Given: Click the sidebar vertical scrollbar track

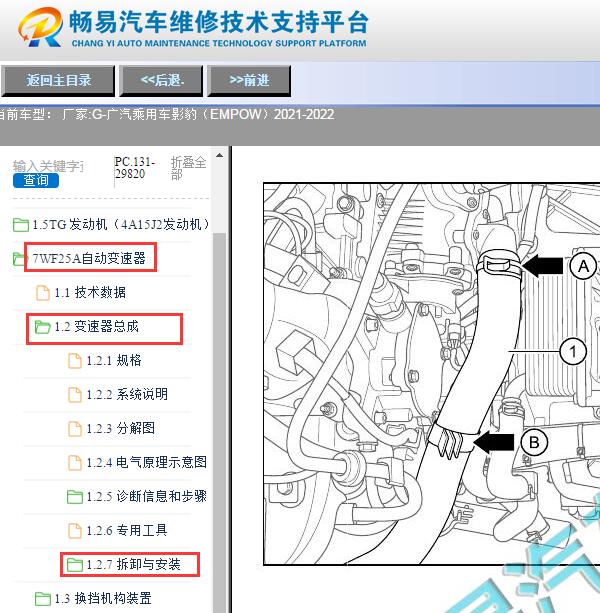Looking at the screenshot, I should coord(220,422).
